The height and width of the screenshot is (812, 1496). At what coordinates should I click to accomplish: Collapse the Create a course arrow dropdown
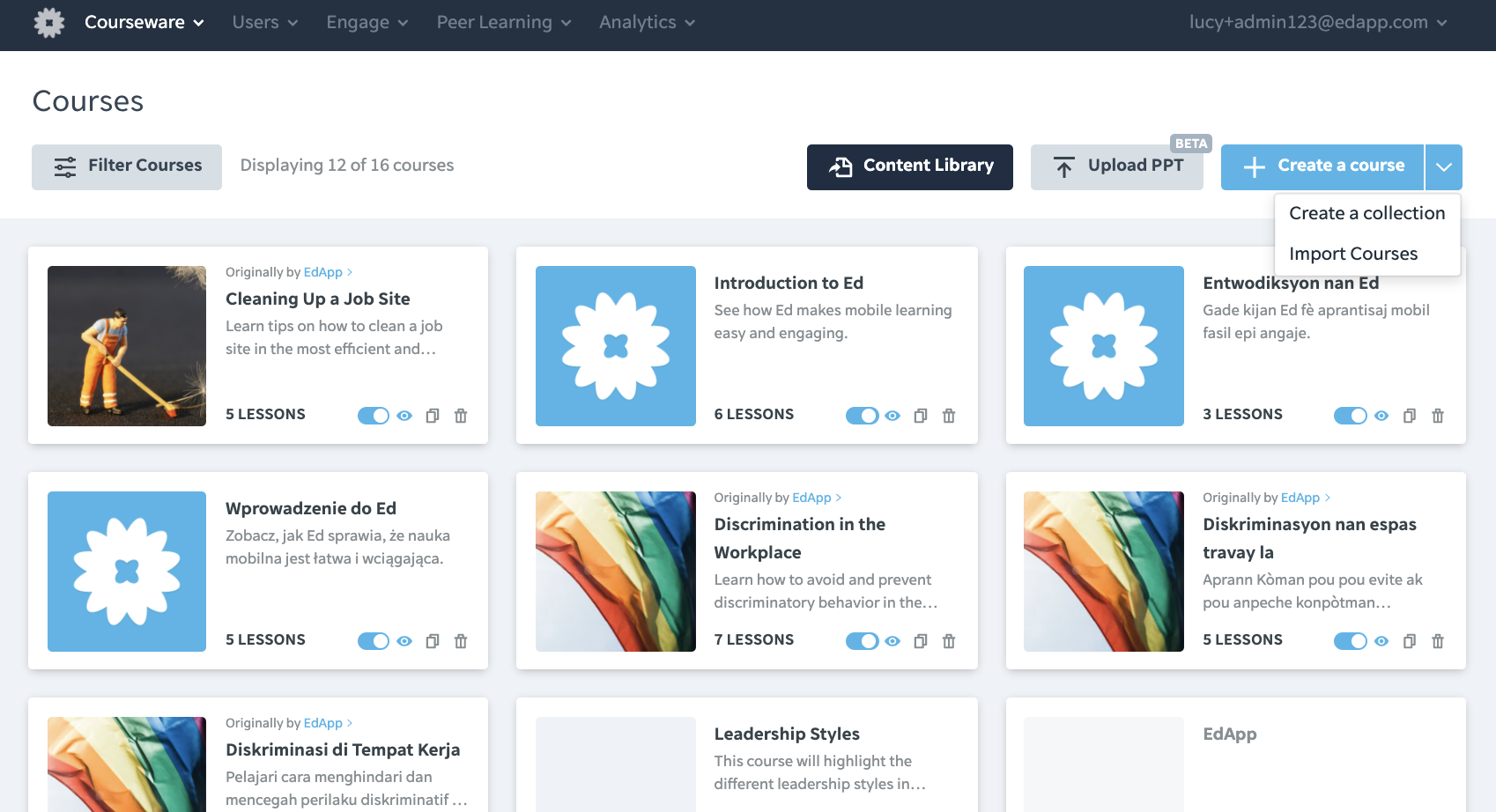(1444, 167)
